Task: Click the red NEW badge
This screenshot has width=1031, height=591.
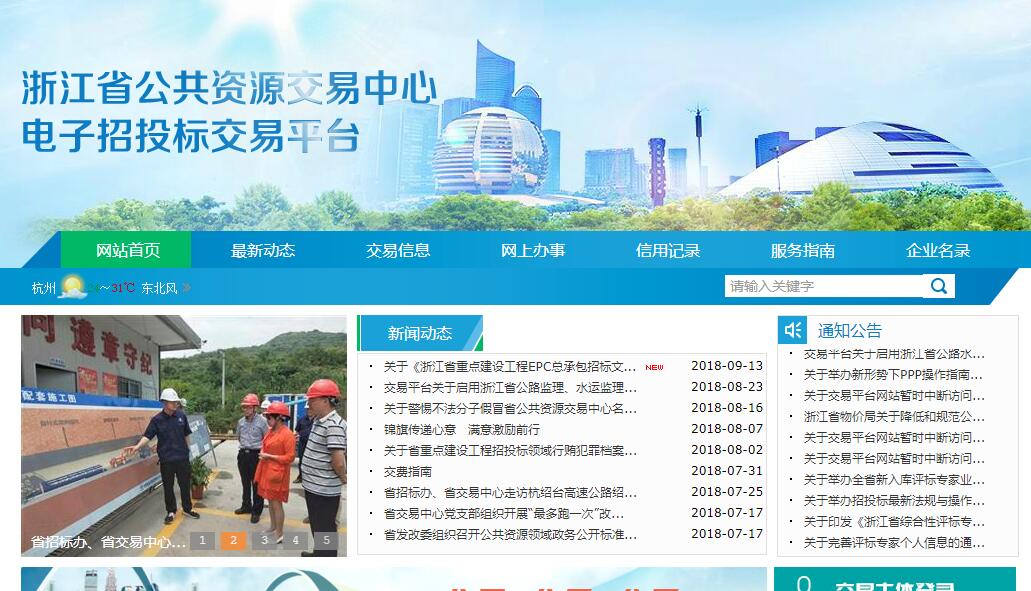Action: point(654,367)
